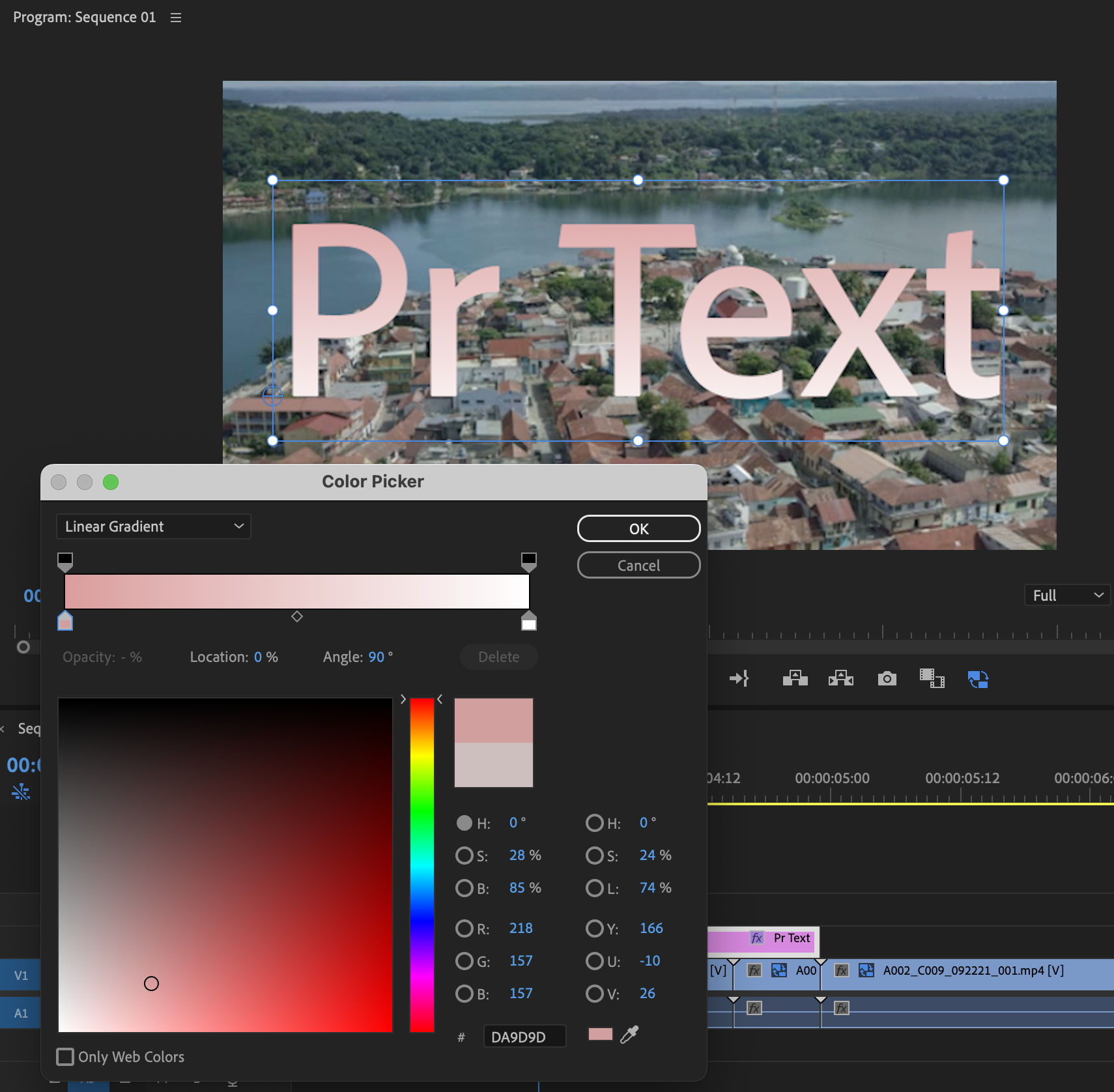
Task: Click the Export Frame camera icon
Action: 887,679
